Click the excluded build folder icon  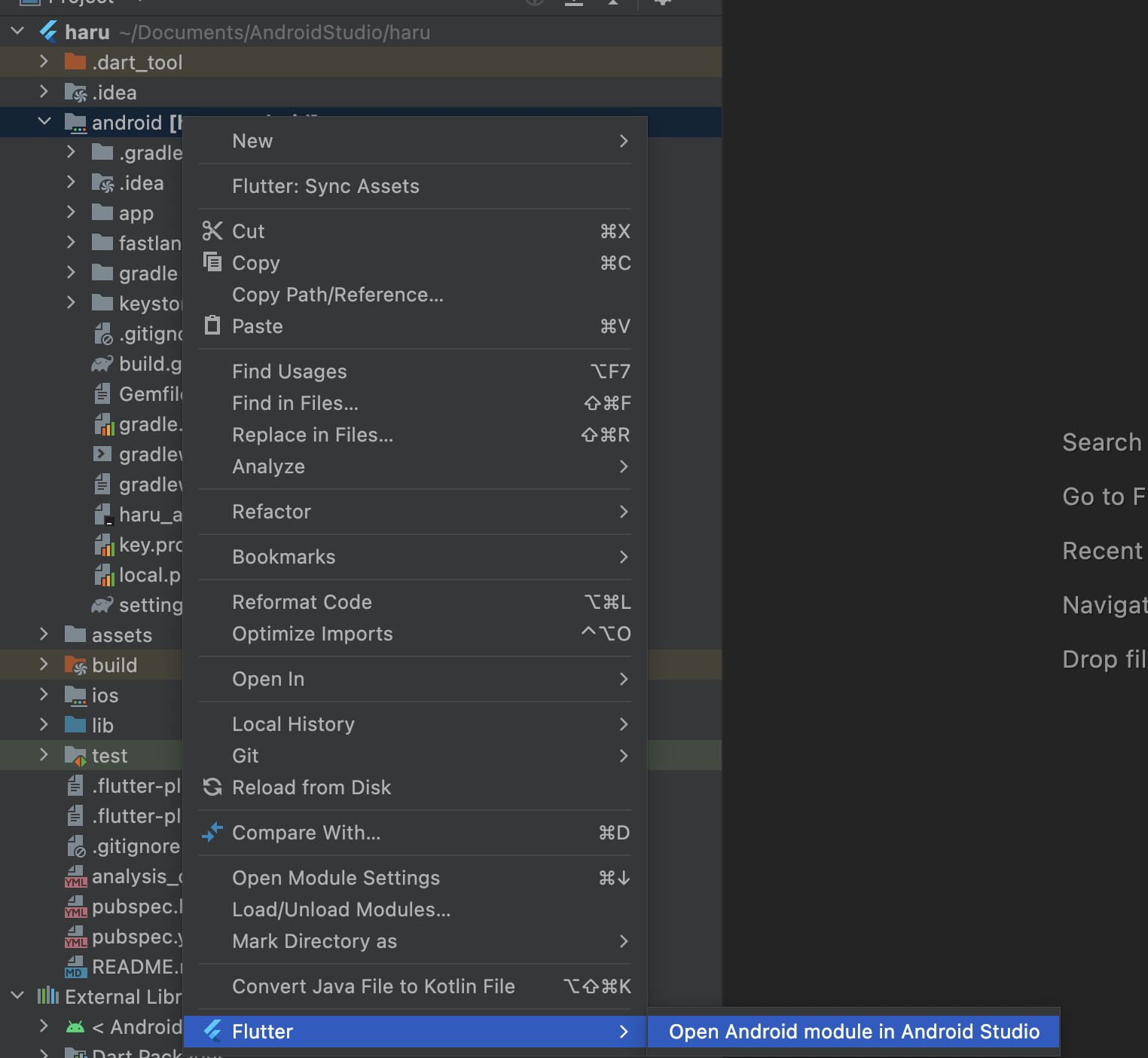75,665
